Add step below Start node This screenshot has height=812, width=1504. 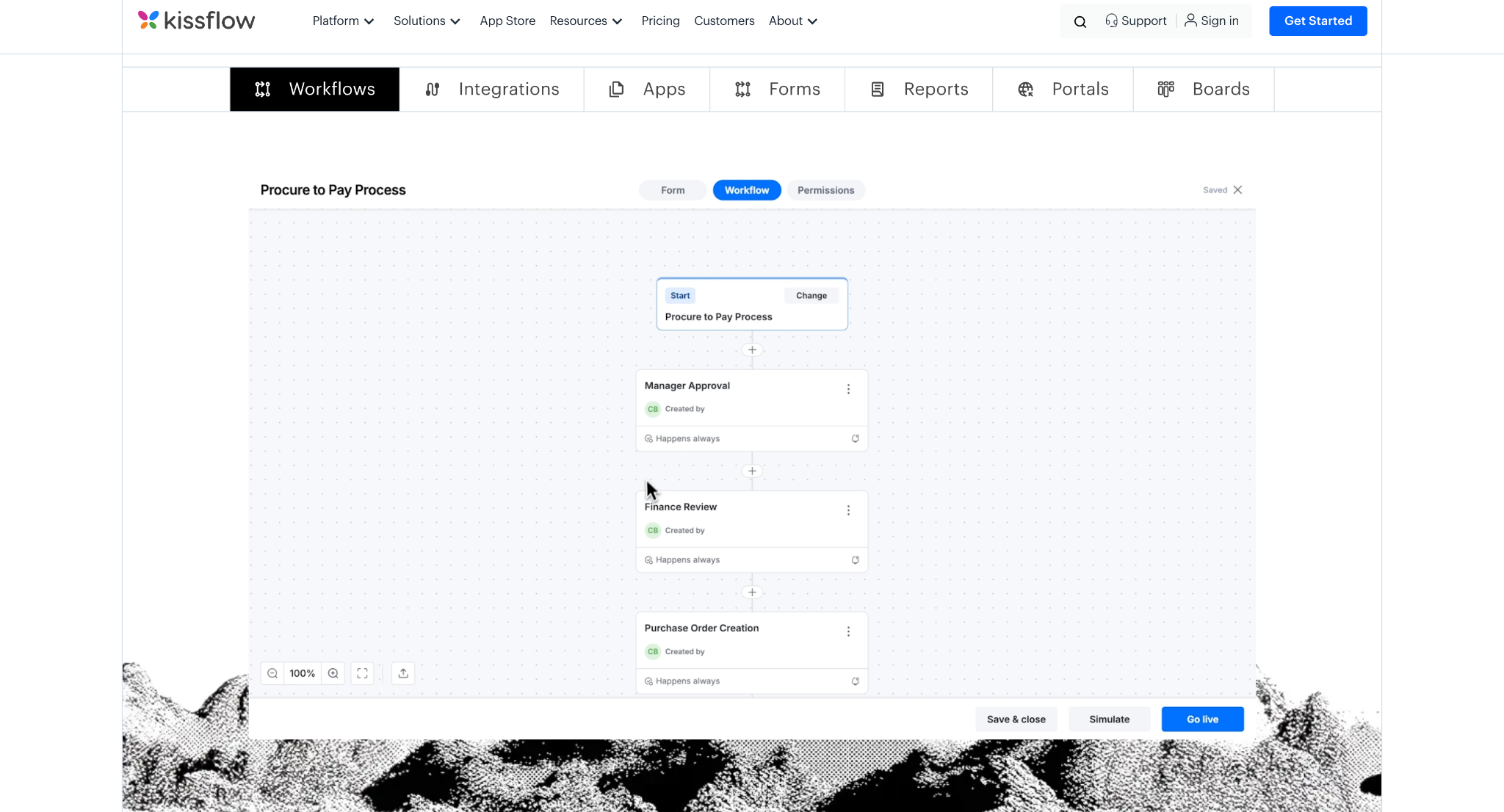pos(752,349)
